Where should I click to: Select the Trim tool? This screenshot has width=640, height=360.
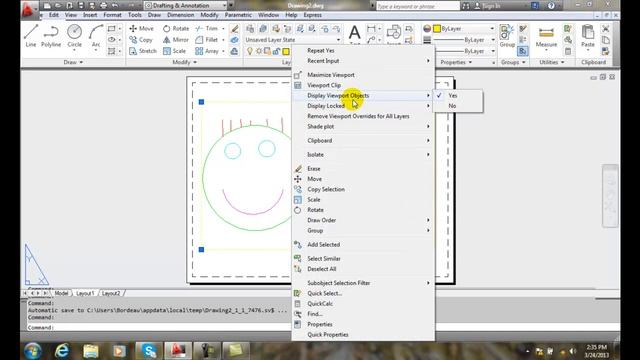pos(207,29)
